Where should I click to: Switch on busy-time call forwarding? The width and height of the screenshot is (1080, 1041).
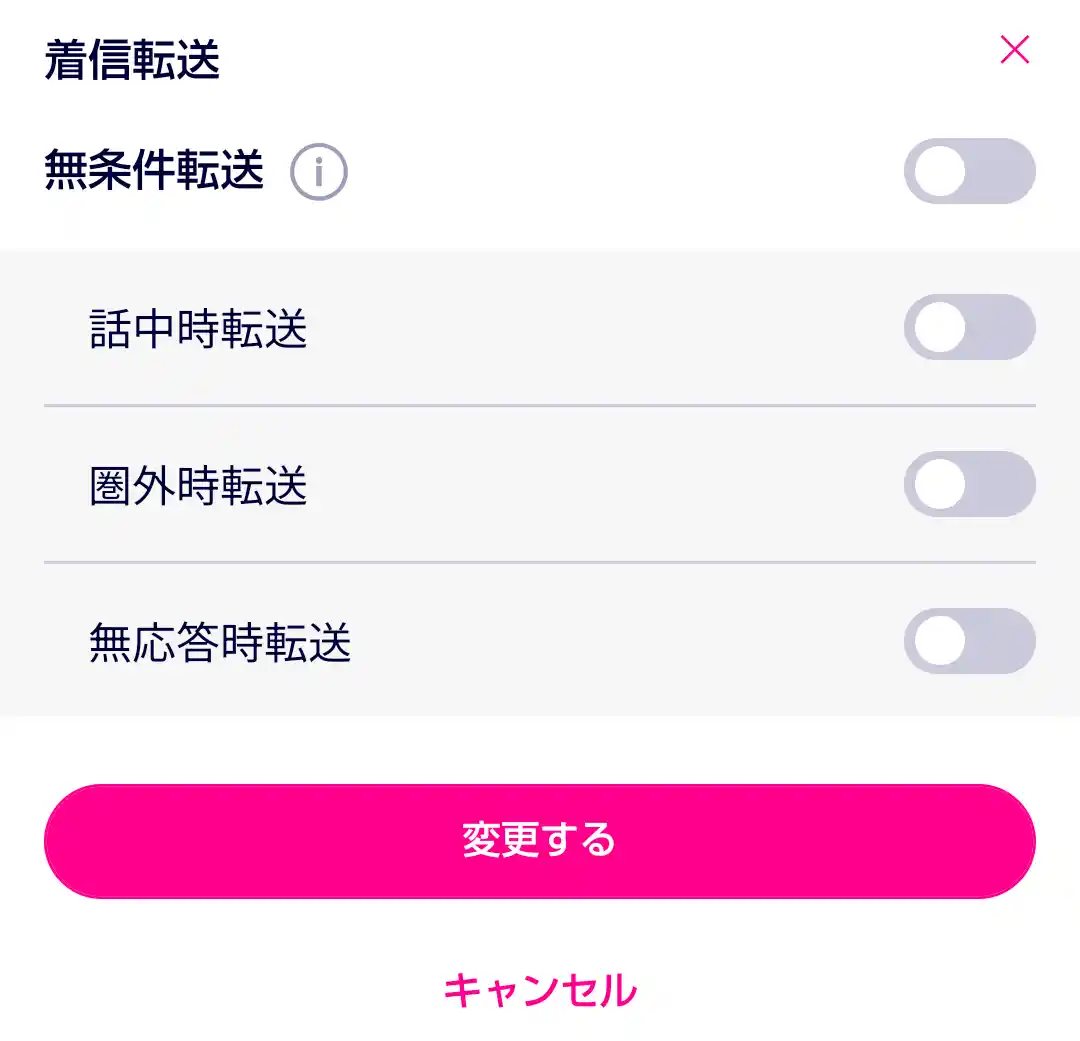click(968, 327)
